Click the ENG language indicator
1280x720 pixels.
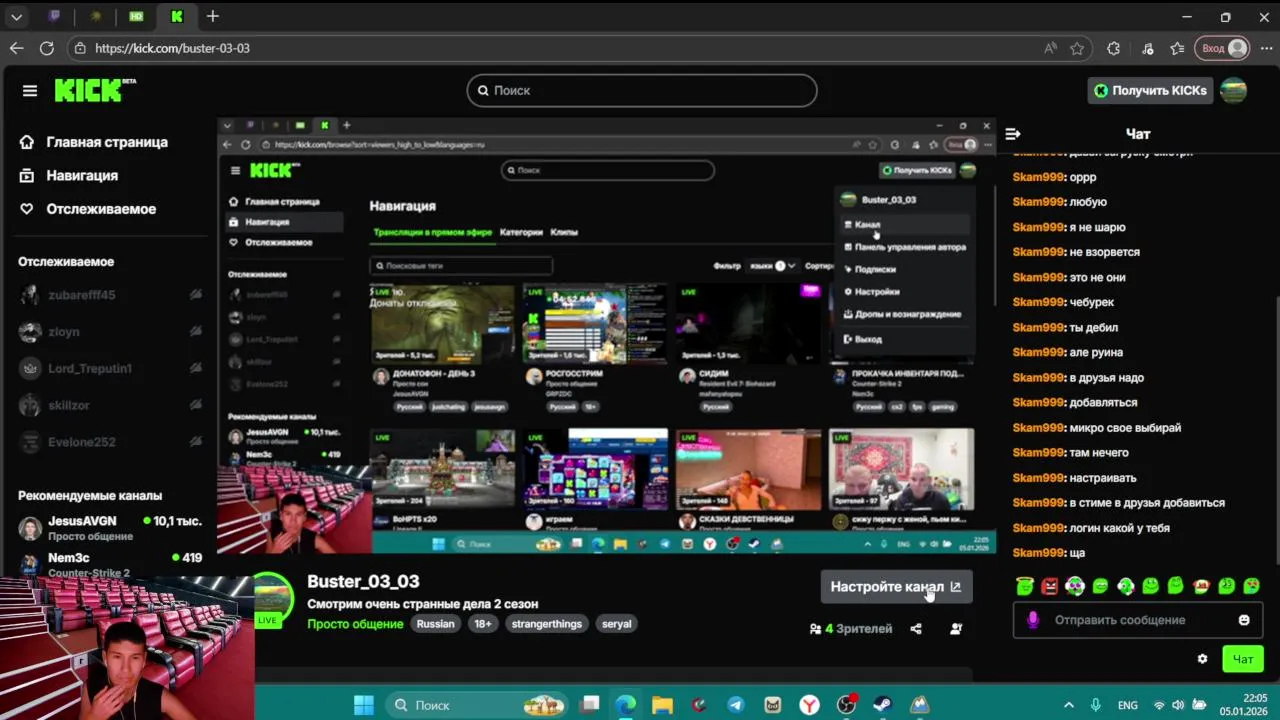click(1127, 705)
